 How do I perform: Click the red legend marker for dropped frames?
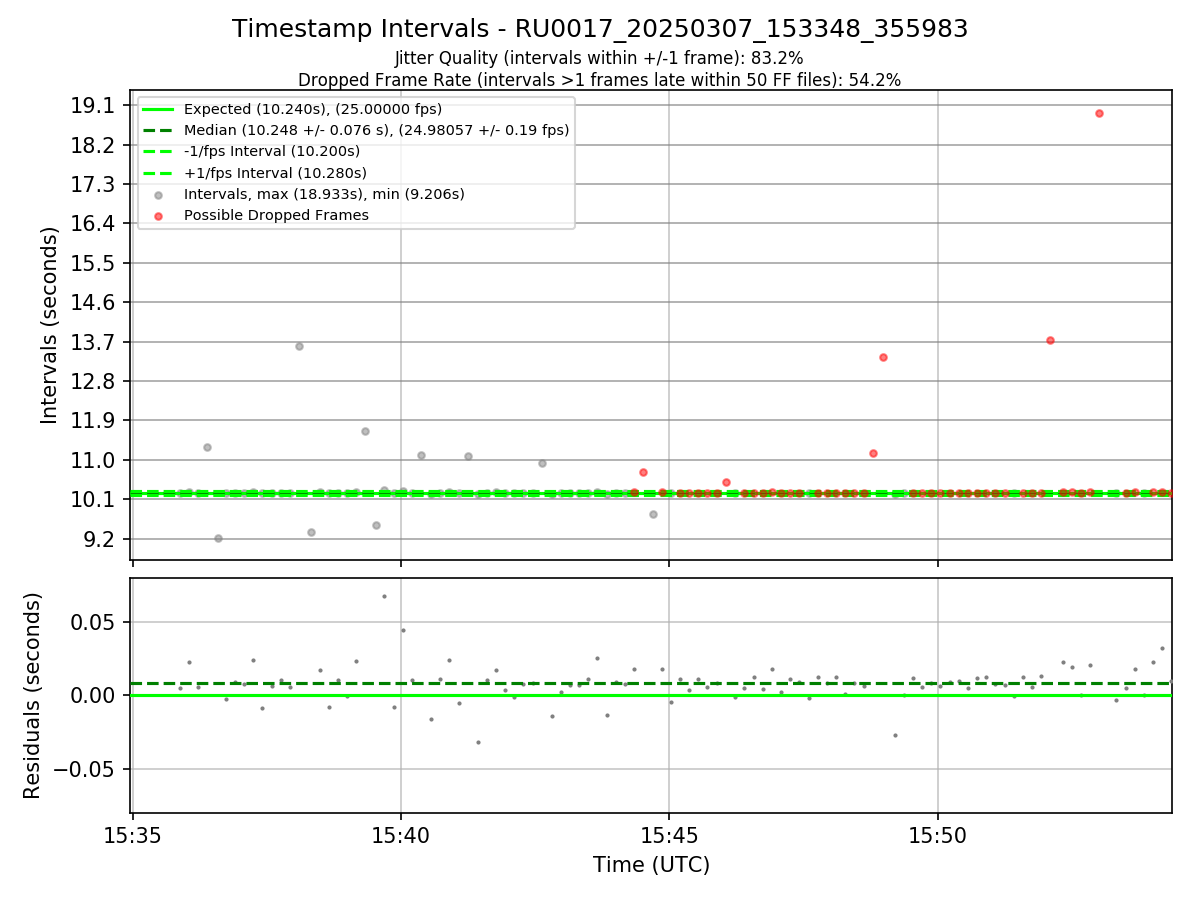159,215
